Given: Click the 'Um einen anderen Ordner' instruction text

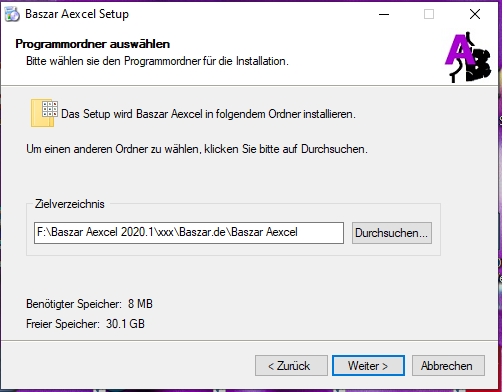Looking at the screenshot, I should [197, 149].
